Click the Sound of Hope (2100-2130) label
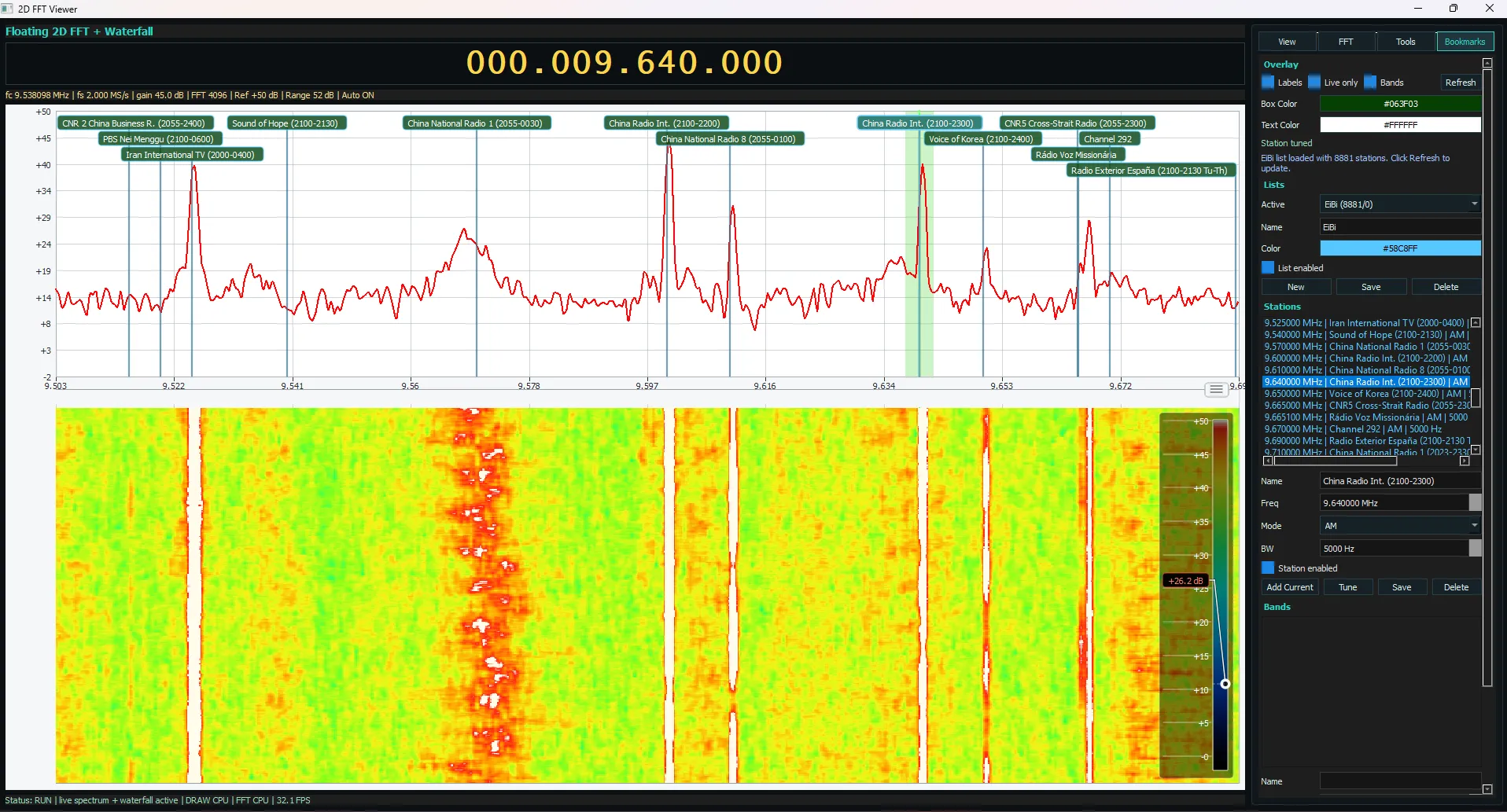This screenshot has width=1507, height=812. coord(286,123)
